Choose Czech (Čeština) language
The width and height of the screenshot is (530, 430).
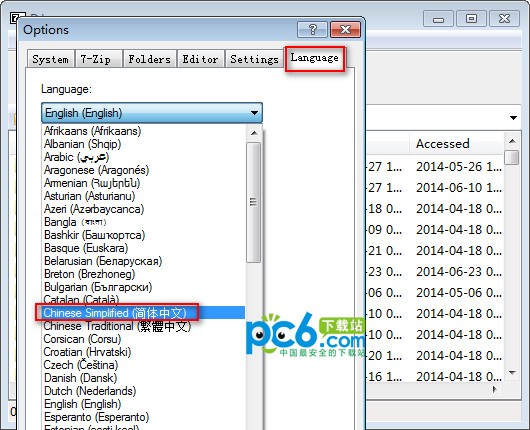click(x=144, y=365)
